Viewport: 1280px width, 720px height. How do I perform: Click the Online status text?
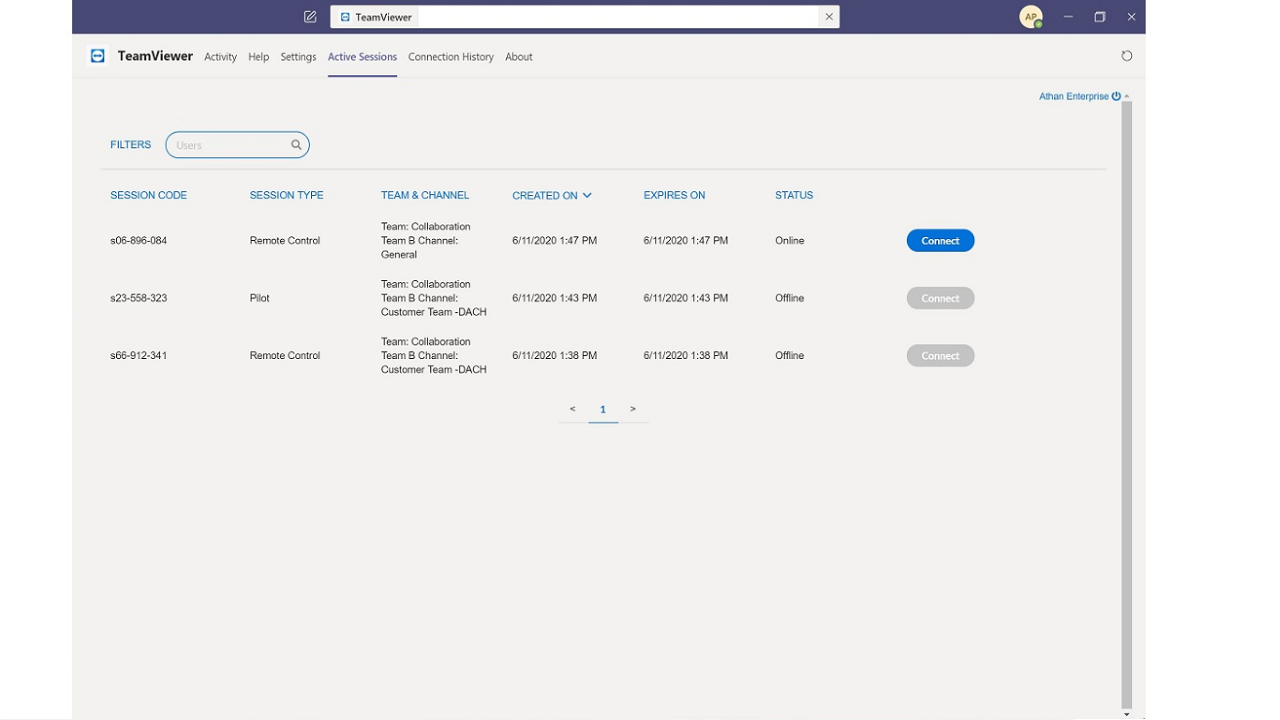click(x=789, y=241)
